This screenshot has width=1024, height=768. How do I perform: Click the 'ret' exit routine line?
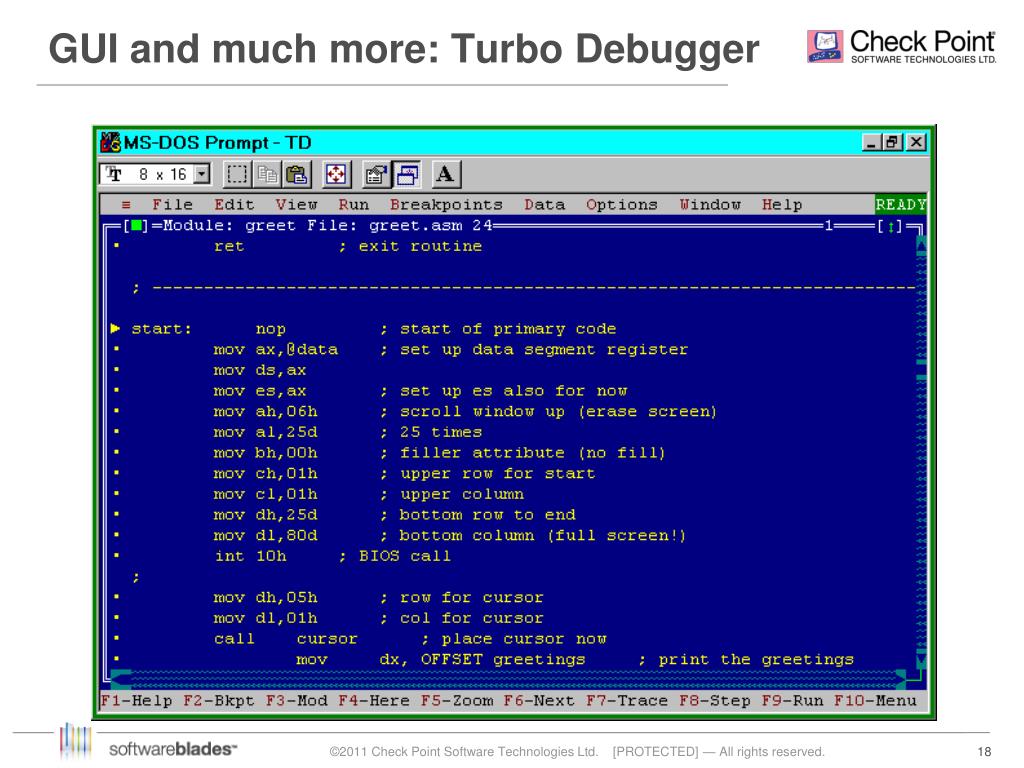coord(348,247)
